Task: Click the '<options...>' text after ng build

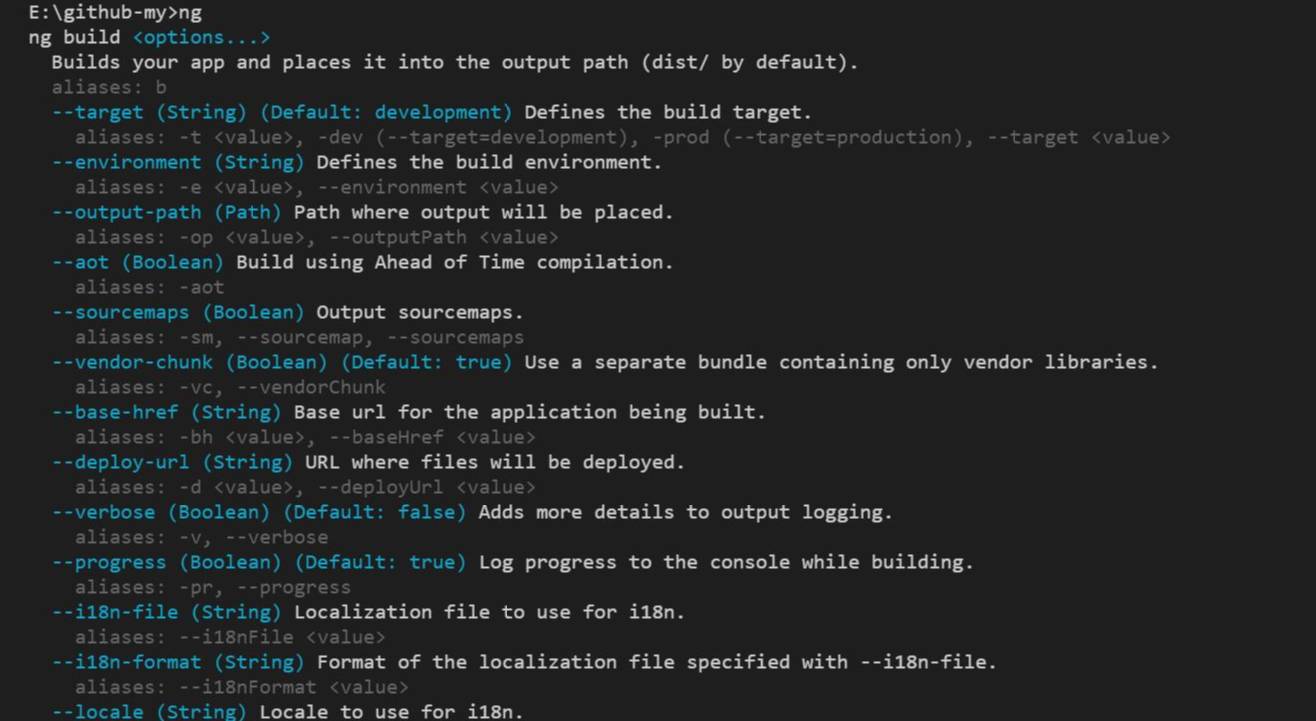Action: pos(201,38)
